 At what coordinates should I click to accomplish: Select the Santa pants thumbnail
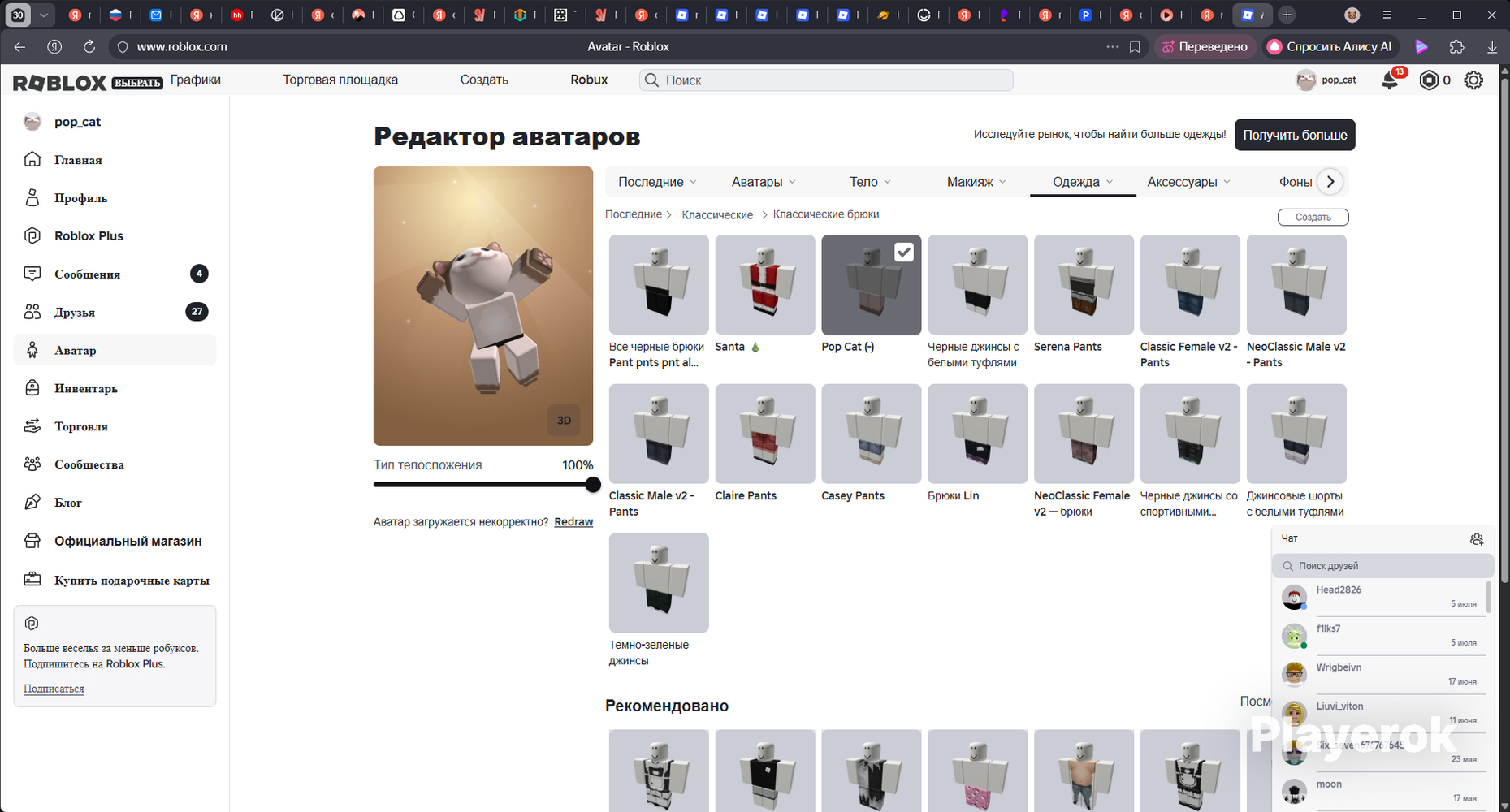(765, 284)
